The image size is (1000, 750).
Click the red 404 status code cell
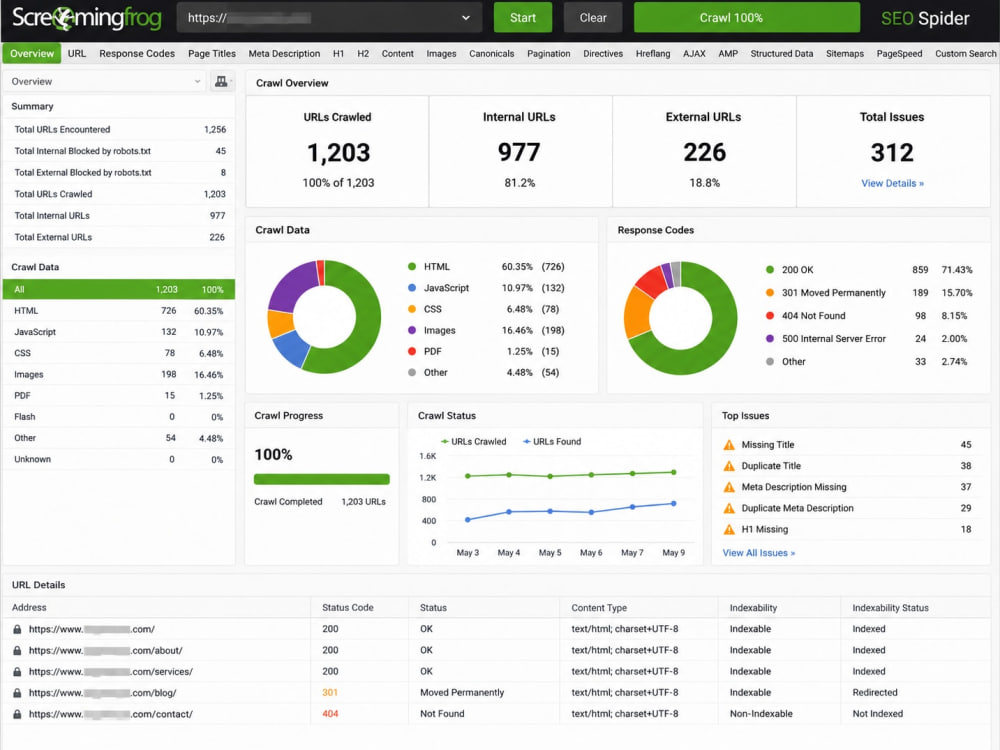click(330, 714)
